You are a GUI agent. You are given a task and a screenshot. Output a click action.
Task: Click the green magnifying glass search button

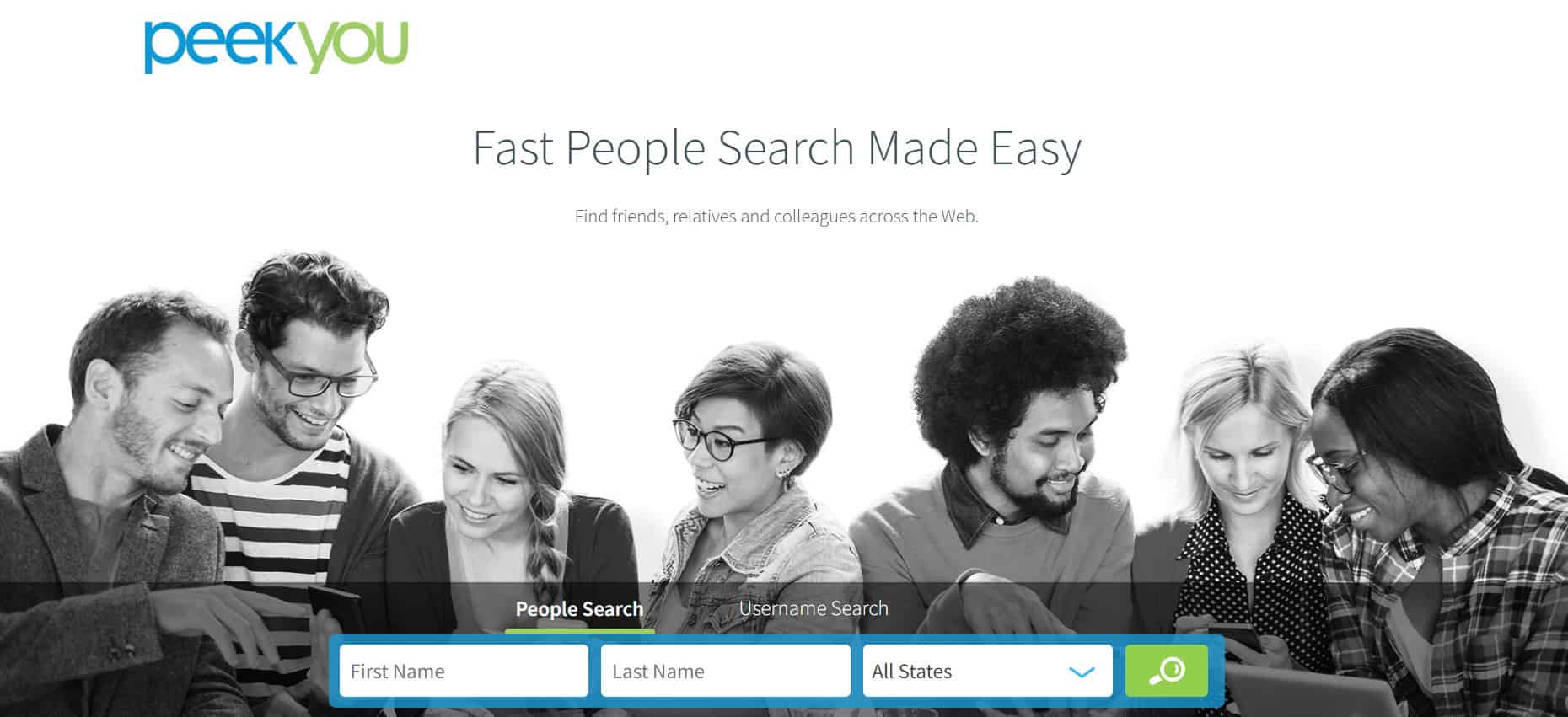(1166, 671)
